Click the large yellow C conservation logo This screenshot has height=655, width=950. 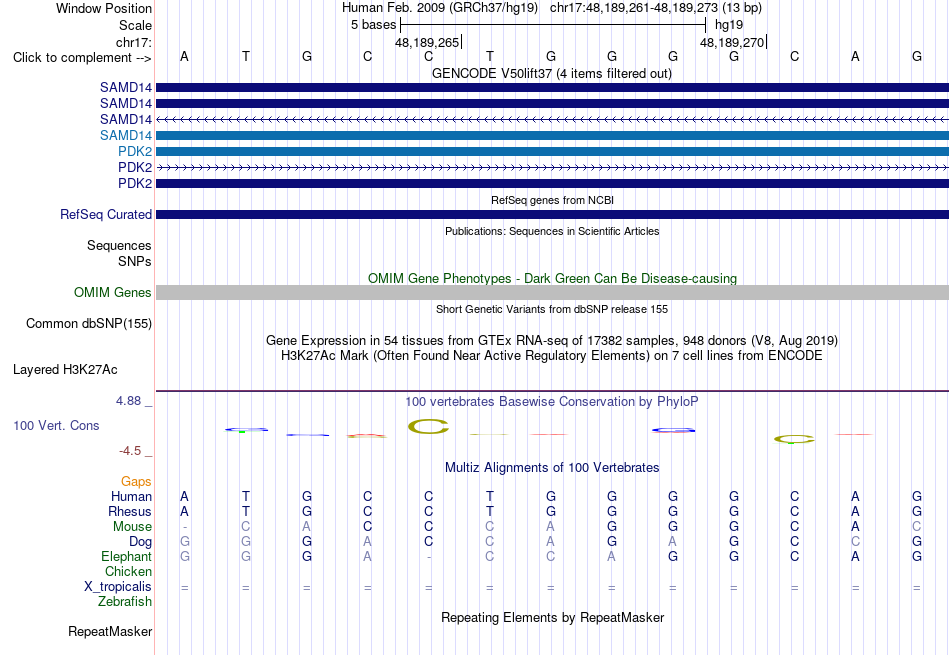pos(428,427)
